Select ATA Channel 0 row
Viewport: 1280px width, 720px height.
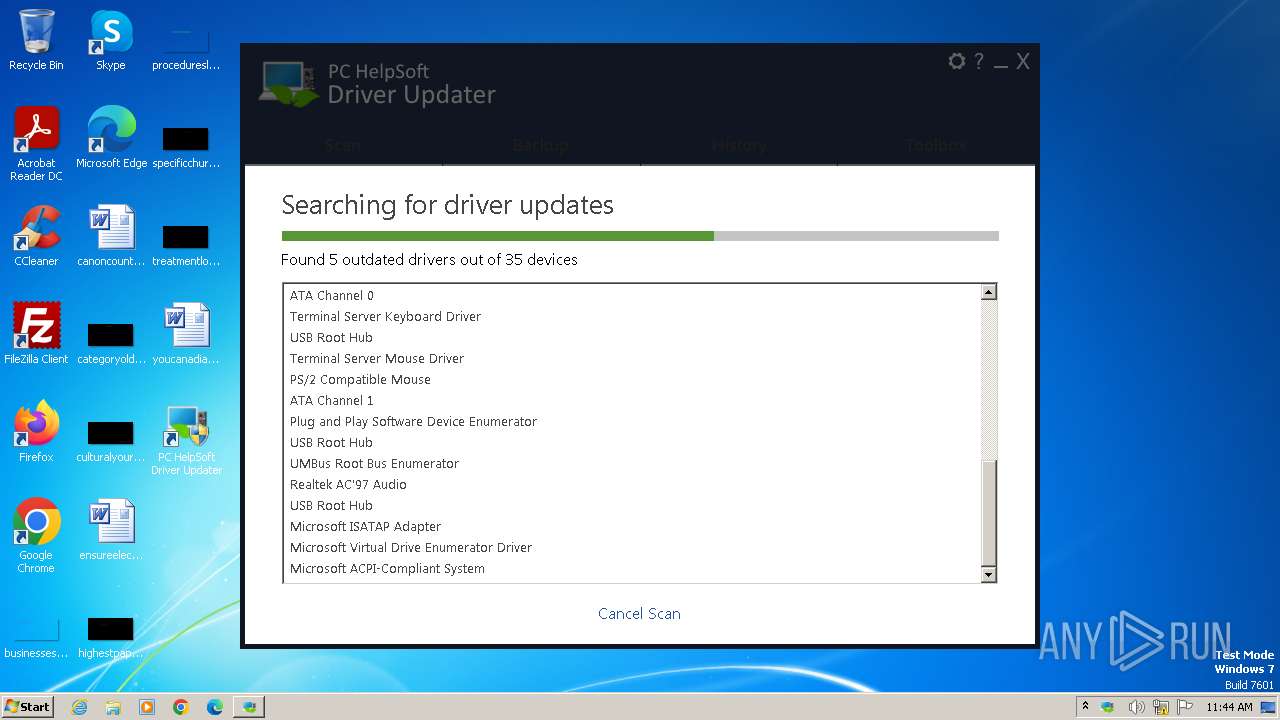[632, 296]
